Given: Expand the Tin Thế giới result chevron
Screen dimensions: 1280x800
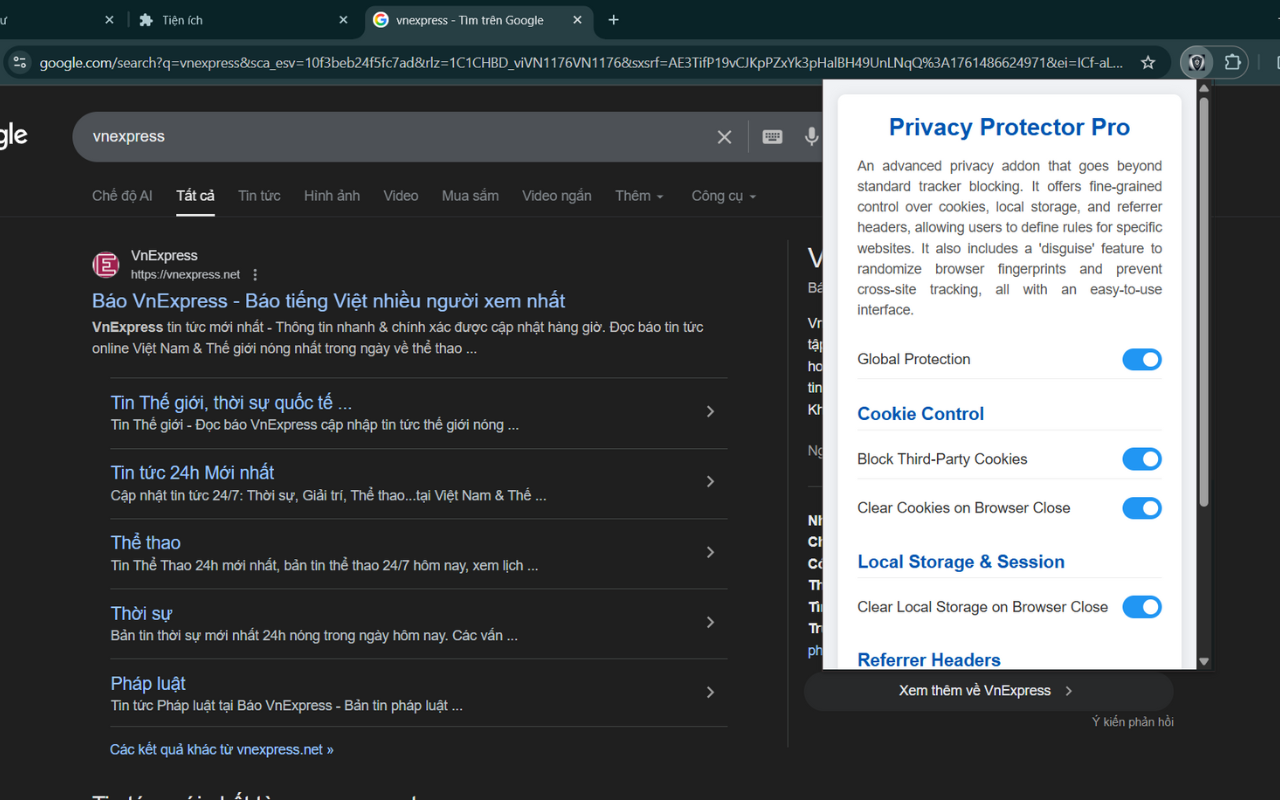Looking at the screenshot, I should pos(710,411).
